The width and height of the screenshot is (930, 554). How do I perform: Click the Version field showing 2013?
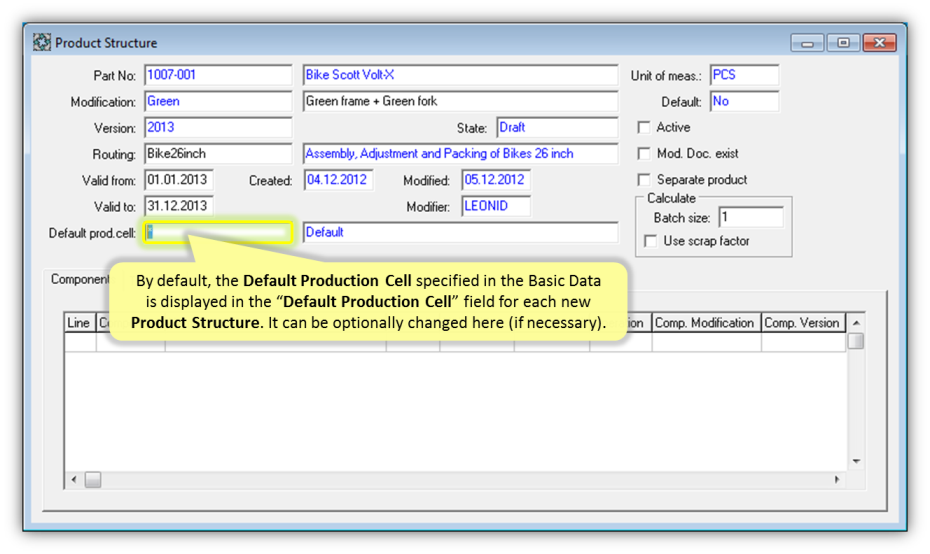218,128
